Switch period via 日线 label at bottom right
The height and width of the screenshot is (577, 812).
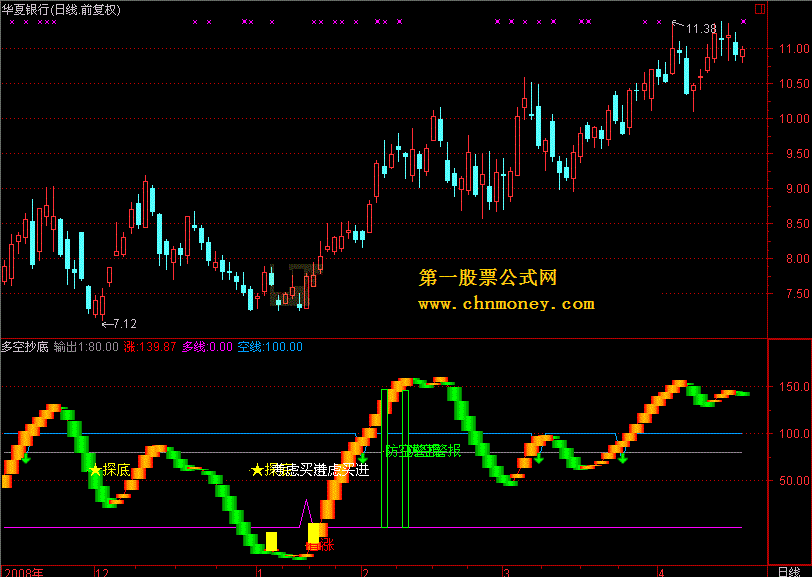pyautogui.click(x=790, y=571)
